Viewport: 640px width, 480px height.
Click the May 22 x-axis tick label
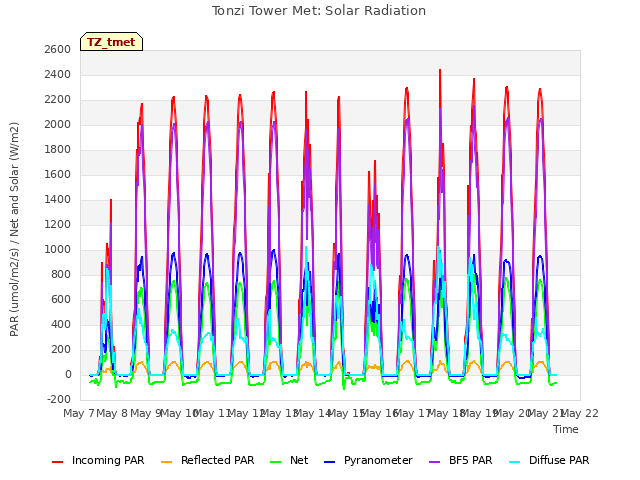(580, 413)
